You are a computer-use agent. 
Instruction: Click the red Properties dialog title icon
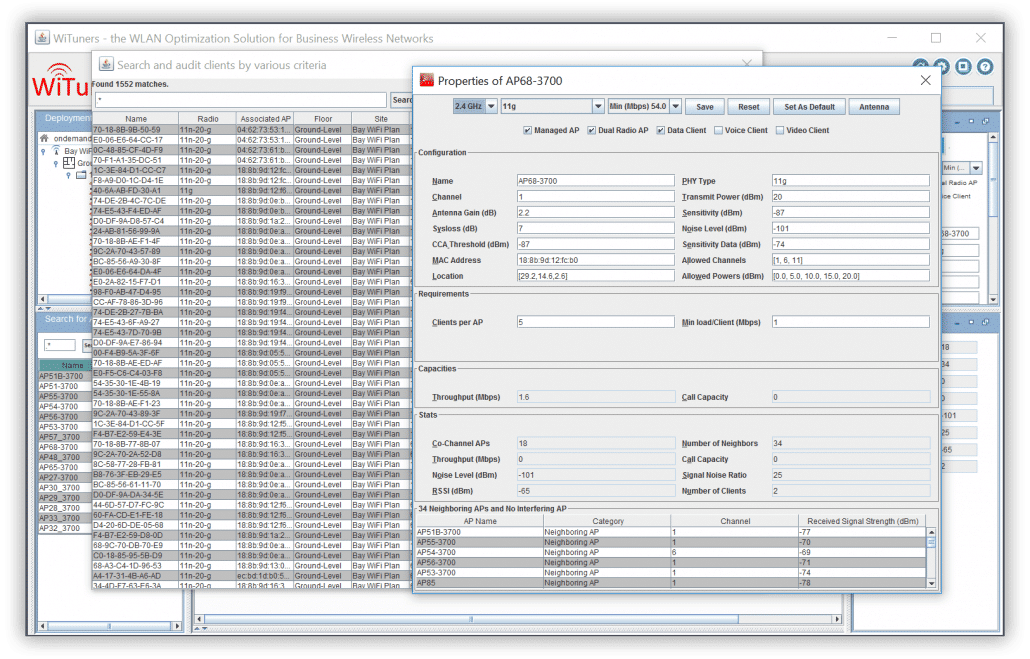(x=427, y=80)
